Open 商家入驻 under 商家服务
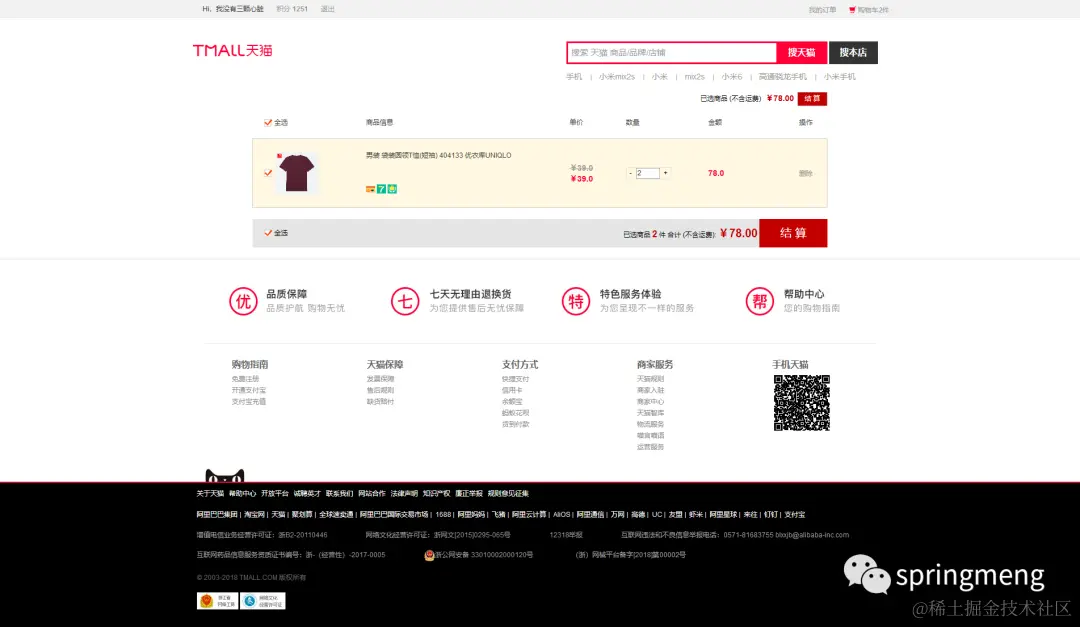This screenshot has width=1080, height=627. pos(650,390)
